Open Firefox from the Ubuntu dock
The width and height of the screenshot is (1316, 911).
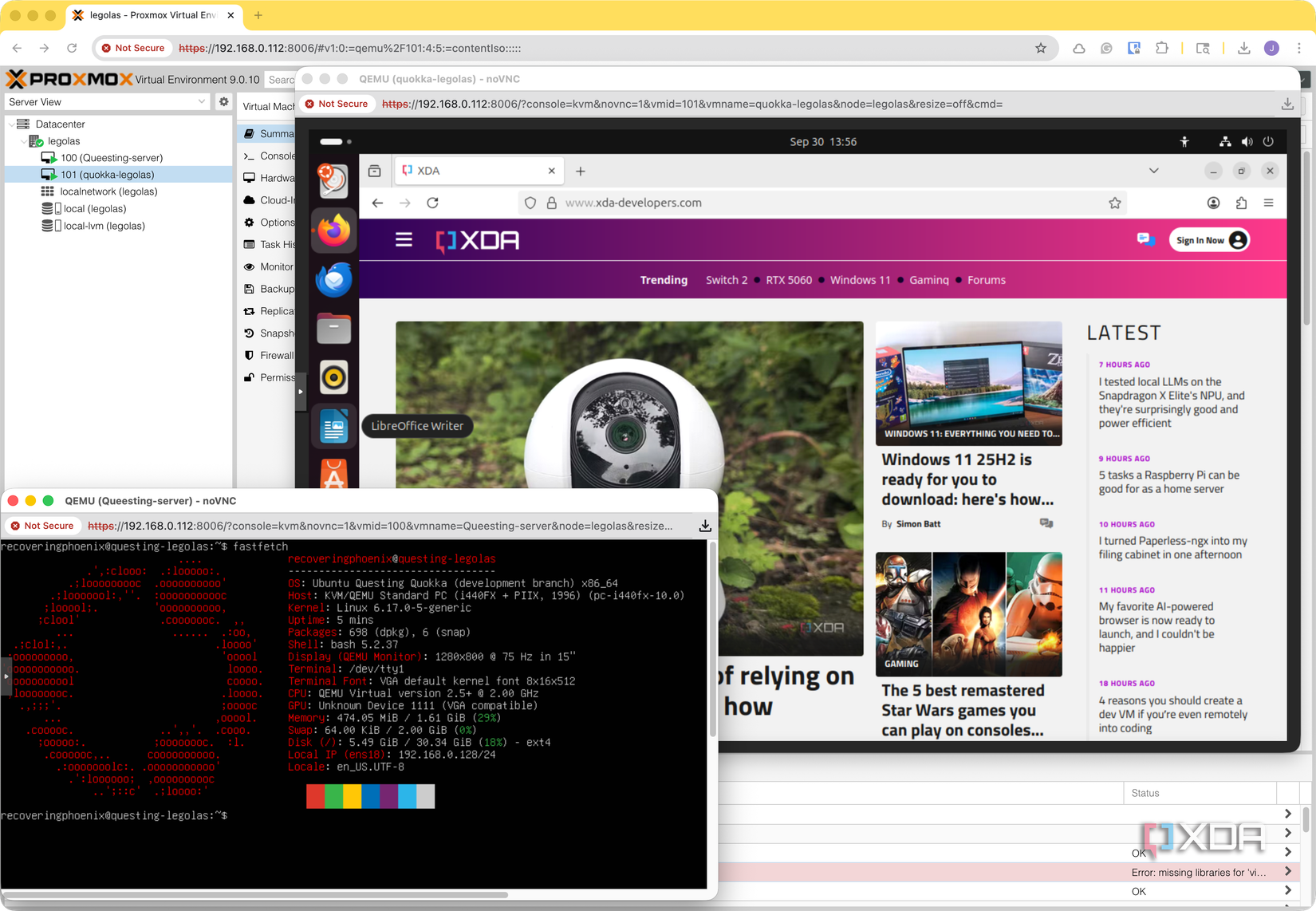(x=333, y=231)
